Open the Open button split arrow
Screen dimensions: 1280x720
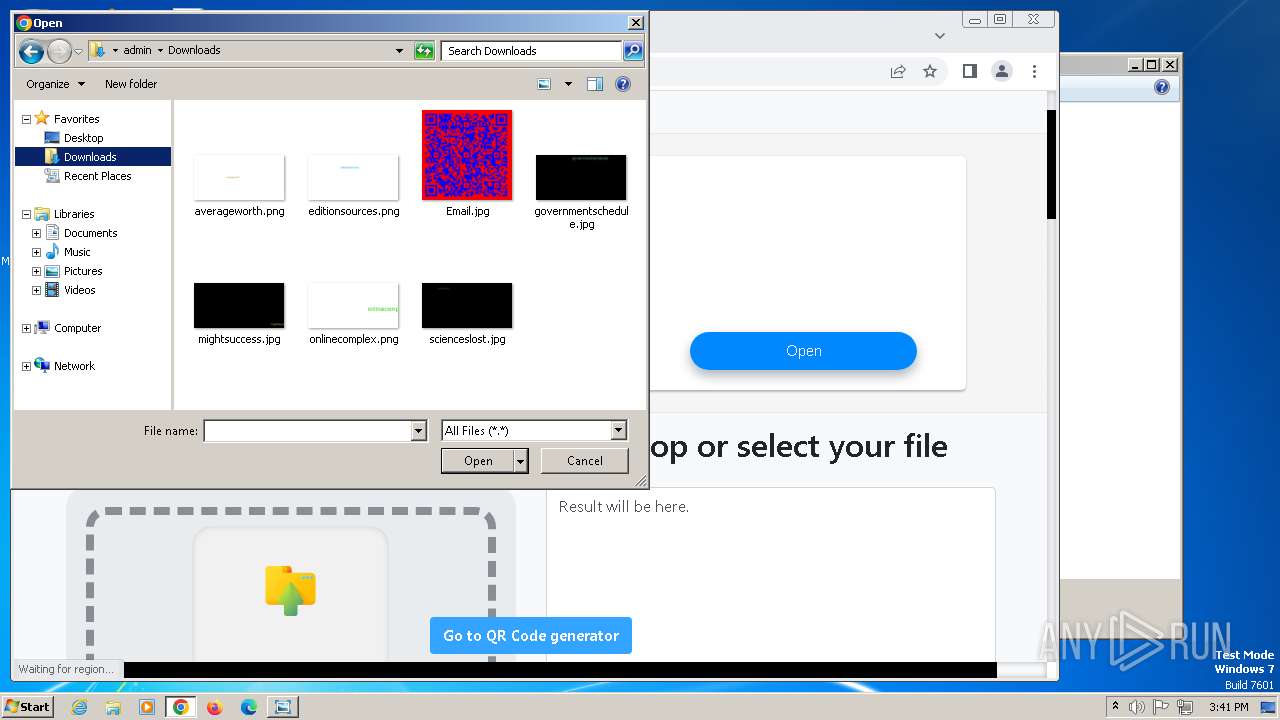tap(520, 461)
